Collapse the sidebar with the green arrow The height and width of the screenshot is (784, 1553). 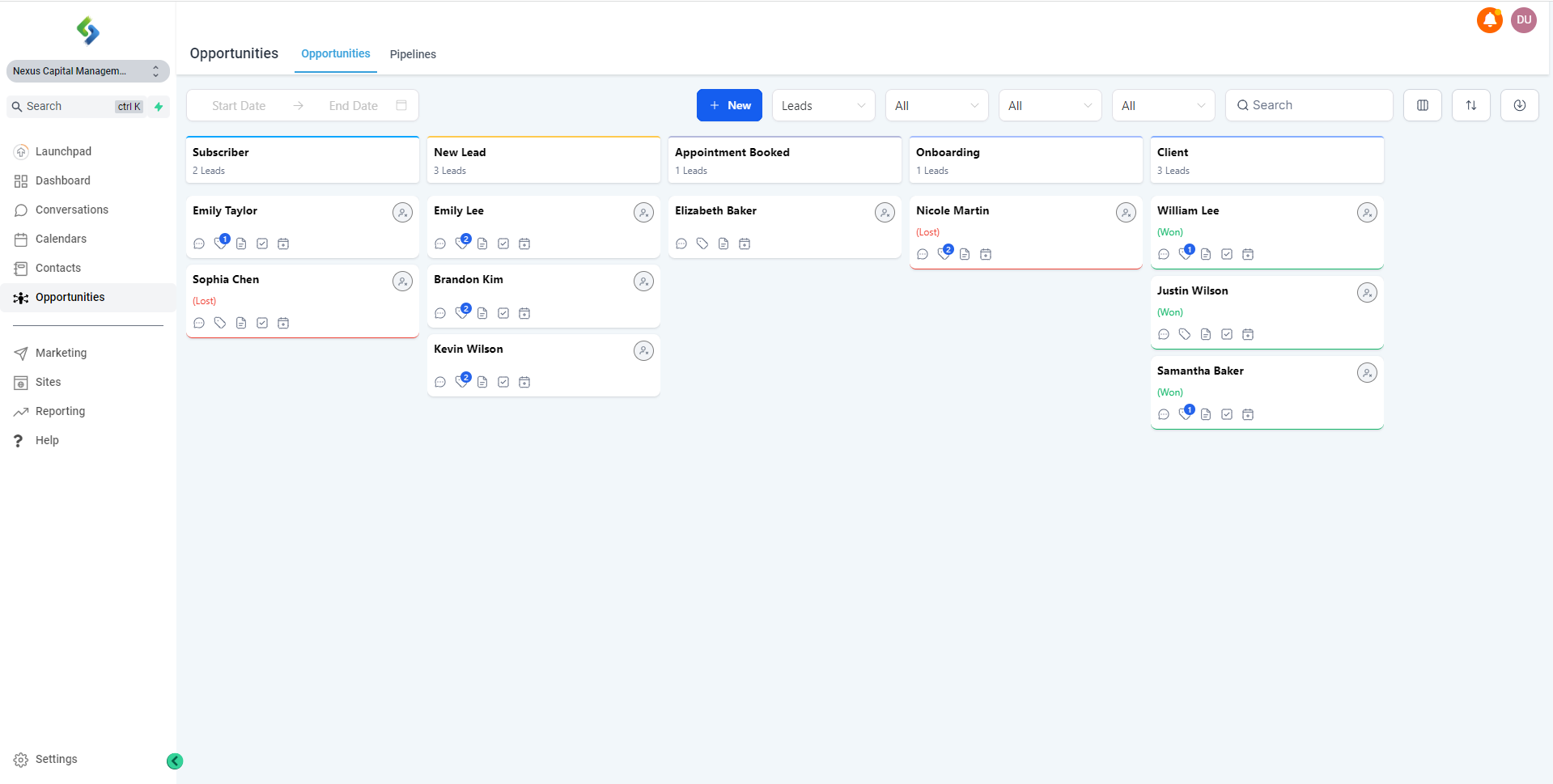[x=175, y=761]
